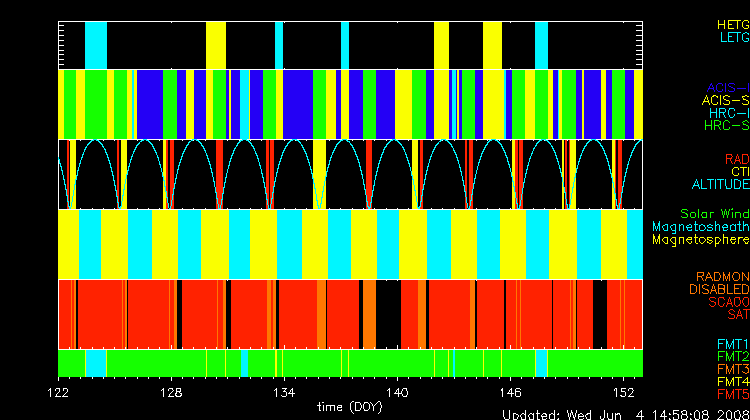This screenshot has width=750, height=420.
Task: Select the RADMON legend label
Action: (x=723, y=276)
